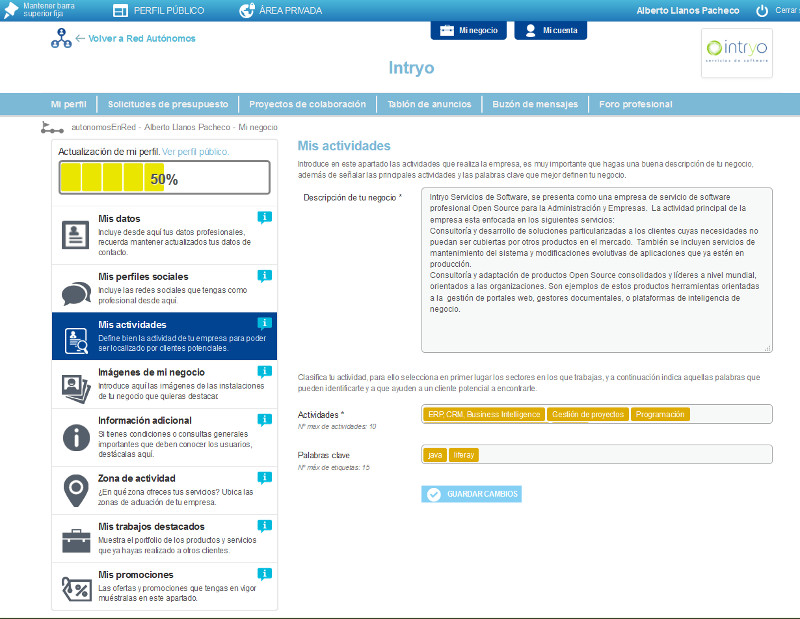Click the Mis datos profile card icon
Viewport: 800px width, 619px height.
76,233
